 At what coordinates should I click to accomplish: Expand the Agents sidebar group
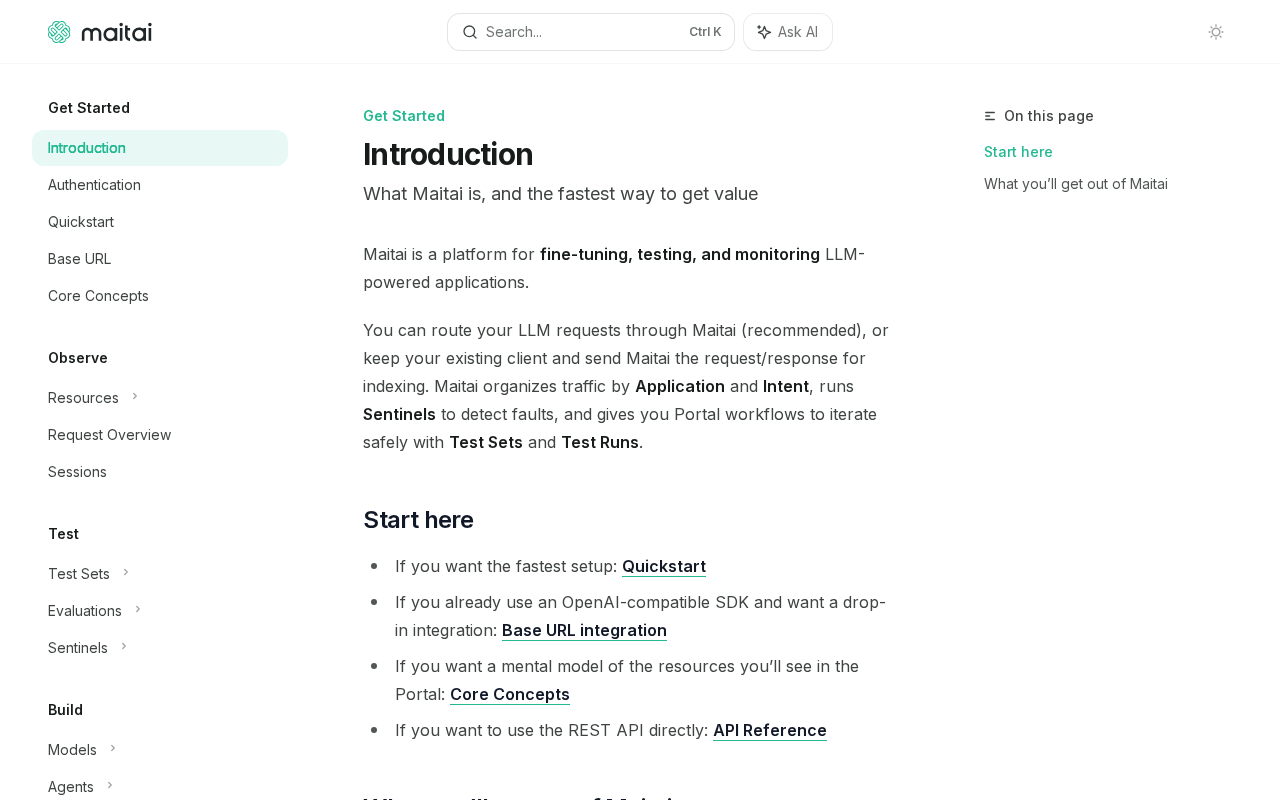tap(110, 786)
